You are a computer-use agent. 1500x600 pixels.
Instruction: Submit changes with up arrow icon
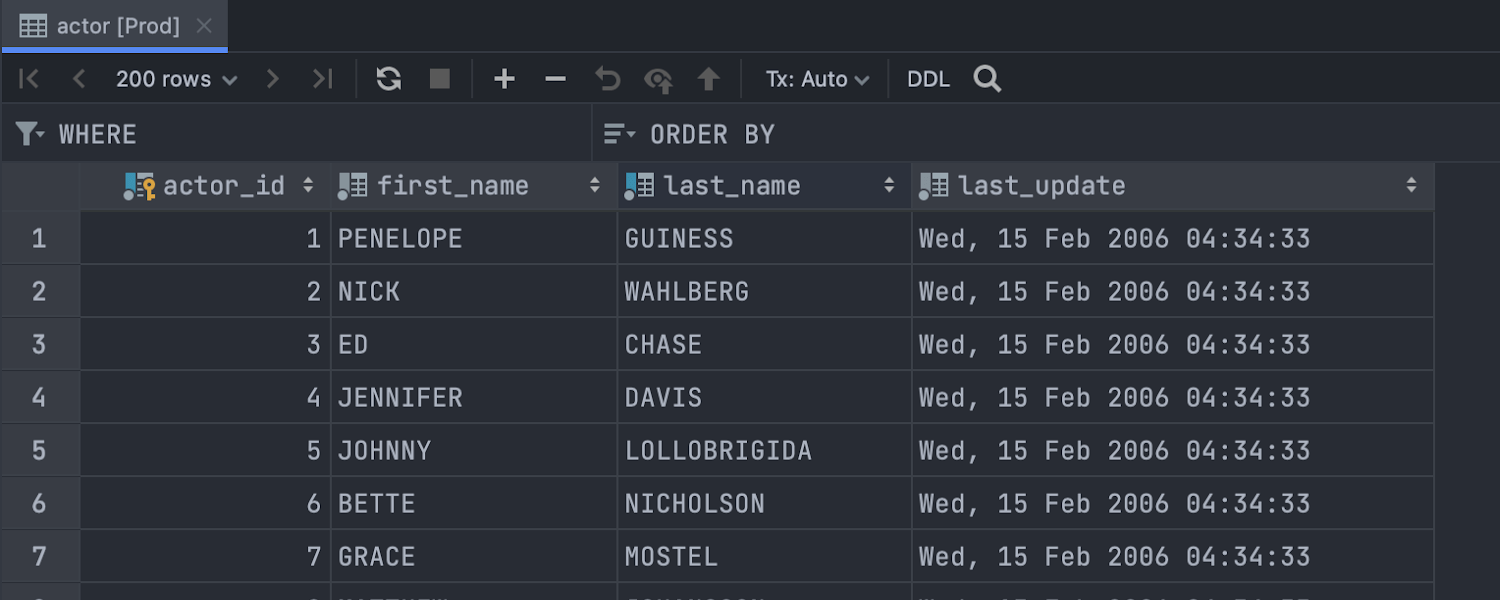pyautogui.click(x=709, y=79)
